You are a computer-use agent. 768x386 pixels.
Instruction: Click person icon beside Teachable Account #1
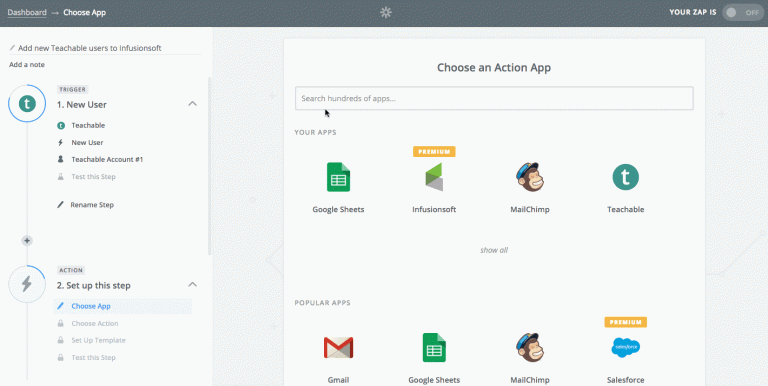click(61, 159)
